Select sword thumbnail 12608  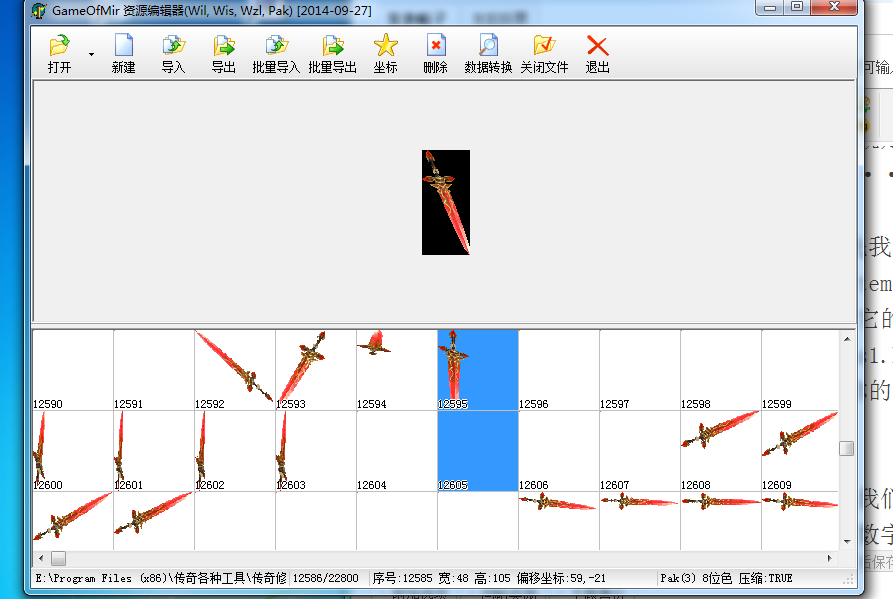pyautogui.click(x=720, y=451)
